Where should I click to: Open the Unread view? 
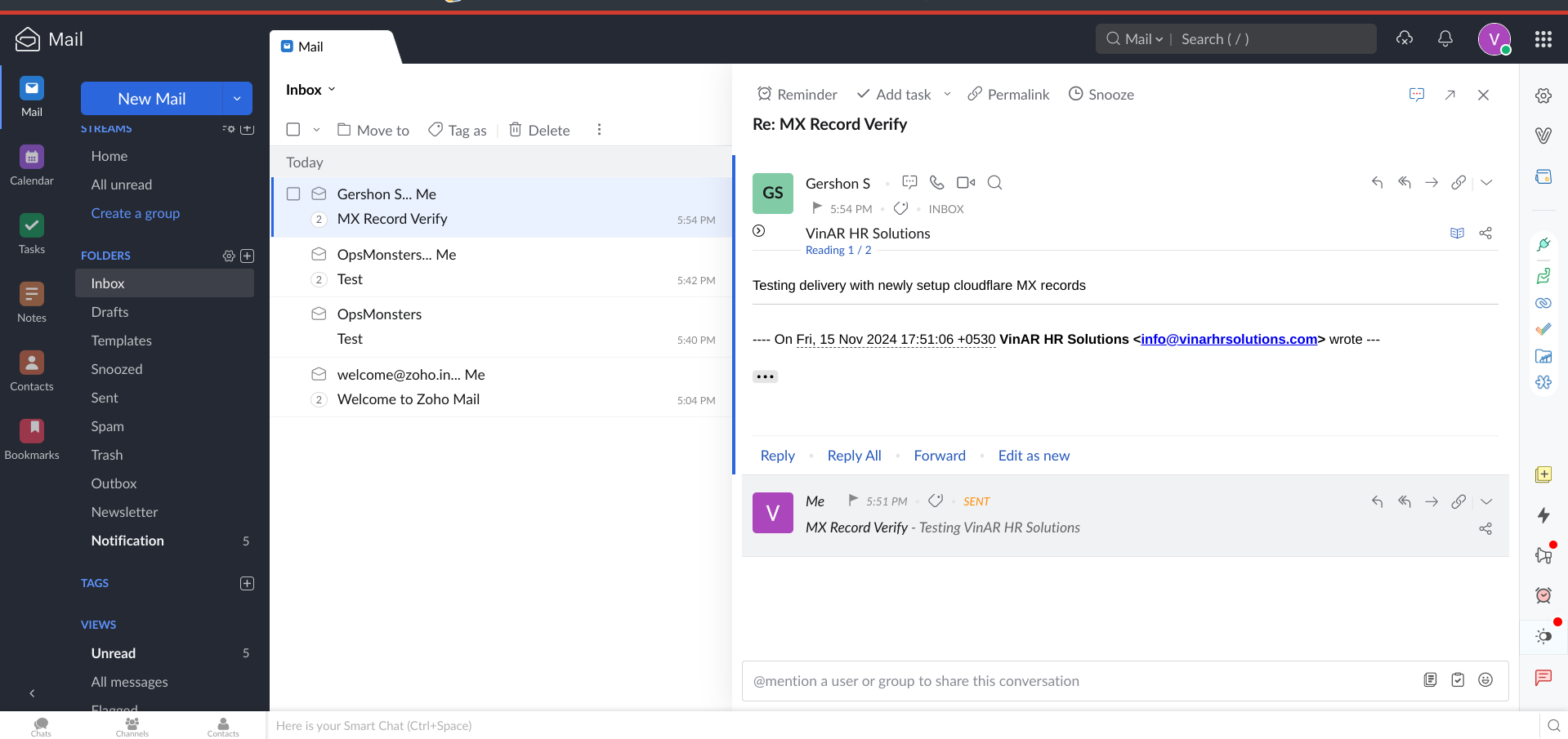point(114,653)
